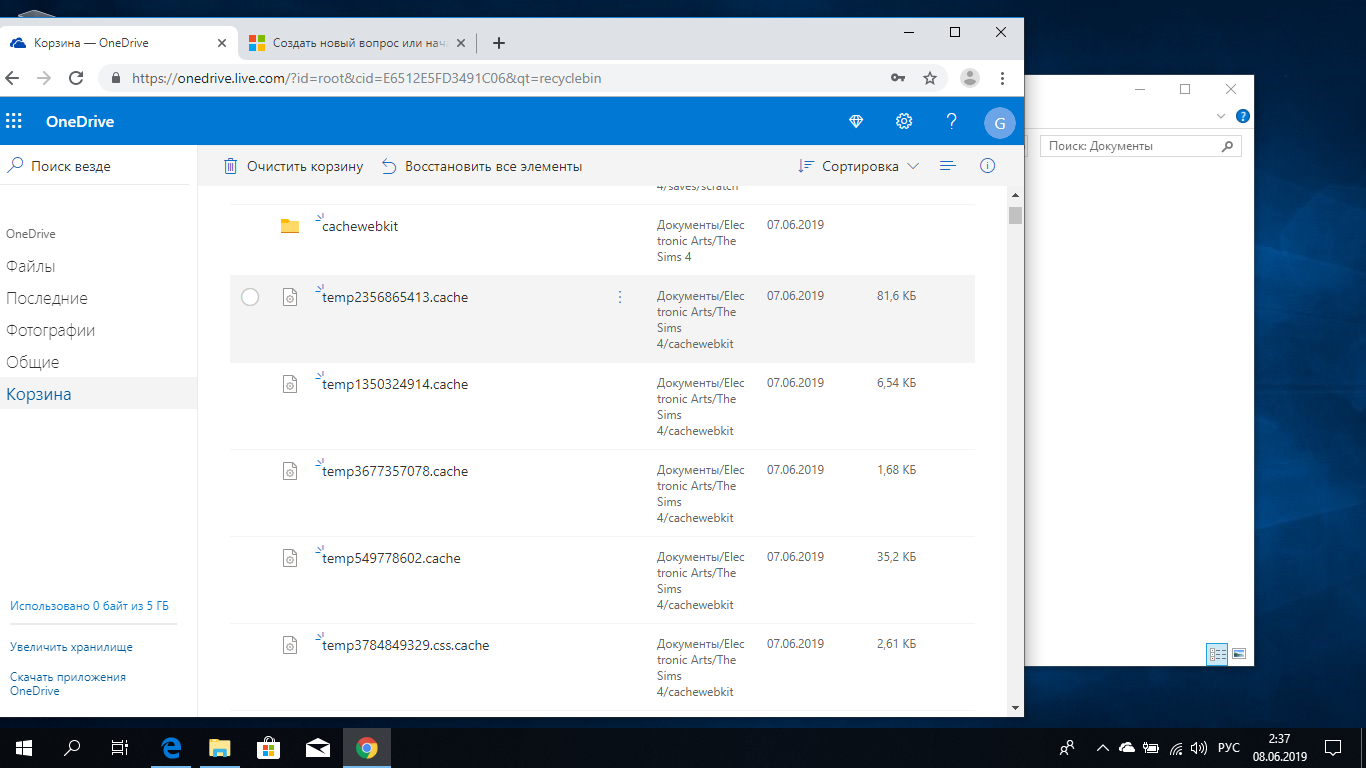Go back in the browser
The height and width of the screenshot is (768, 1366).
tap(12, 77)
